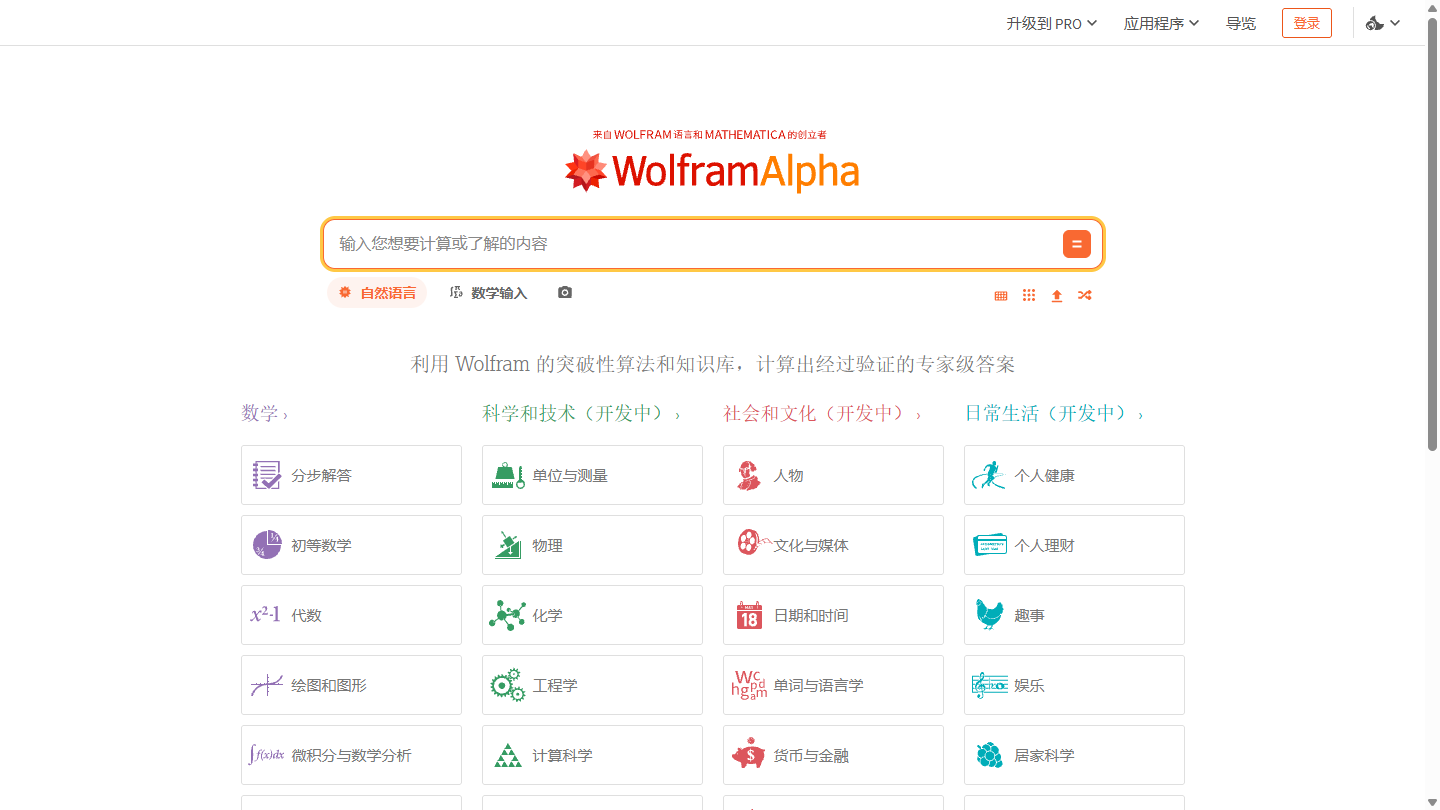
Task: Open the examples grid icon
Action: point(1029,296)
